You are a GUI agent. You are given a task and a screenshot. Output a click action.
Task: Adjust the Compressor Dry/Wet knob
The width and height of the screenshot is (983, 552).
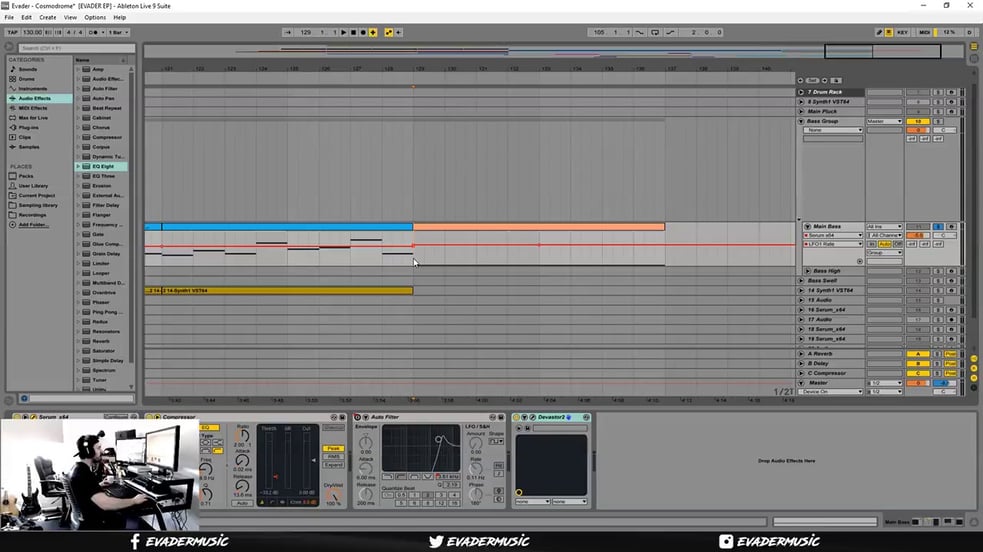pos(334,495)
